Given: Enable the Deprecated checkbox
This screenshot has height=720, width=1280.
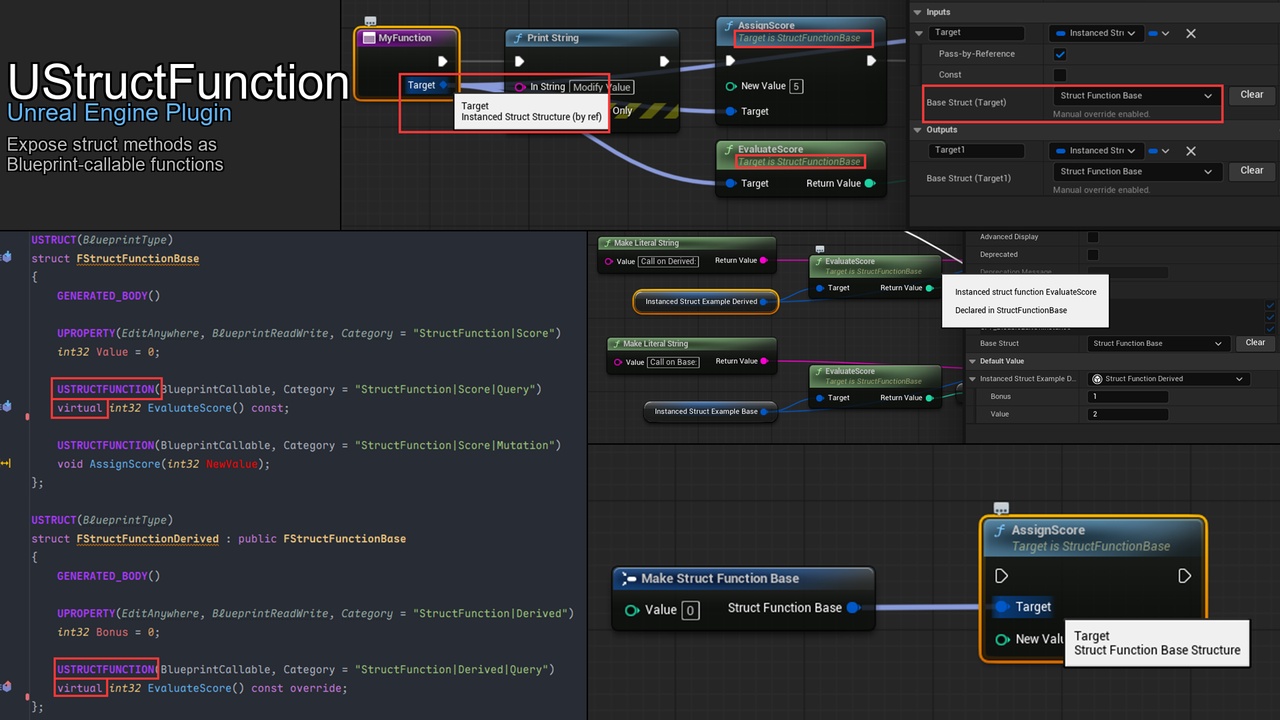Looking at the screenshot, I should point(1093,254).
